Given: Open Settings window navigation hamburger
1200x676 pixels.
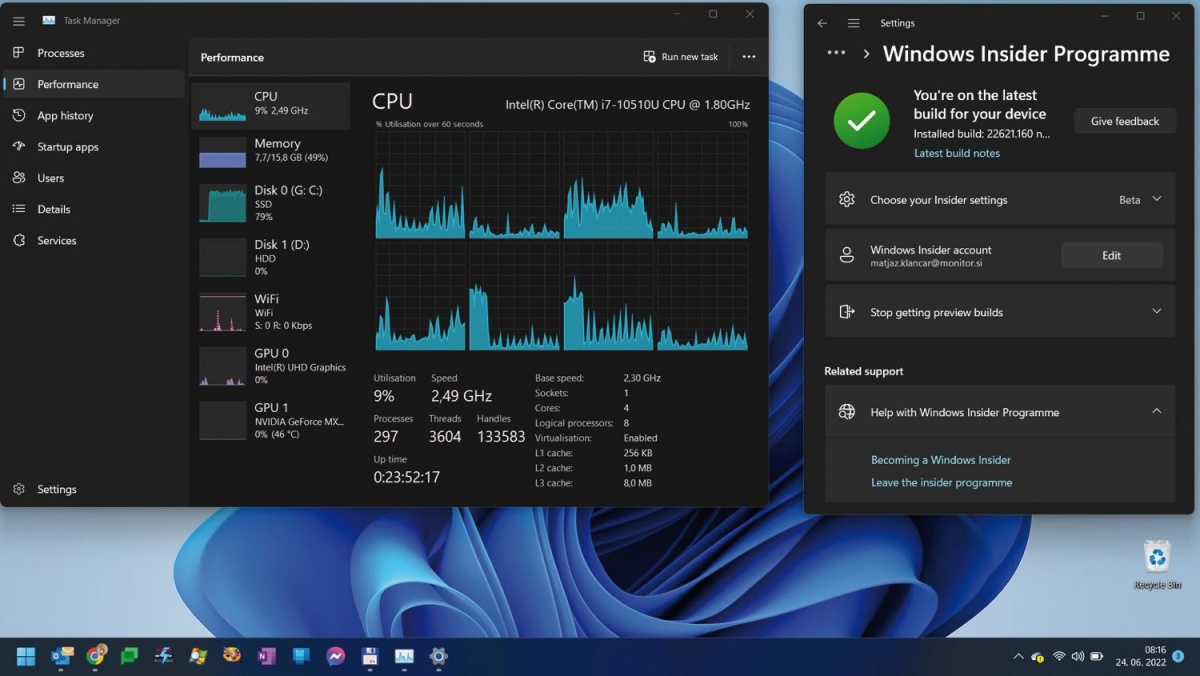Looking at the screenshot, I should pos(853,23).
